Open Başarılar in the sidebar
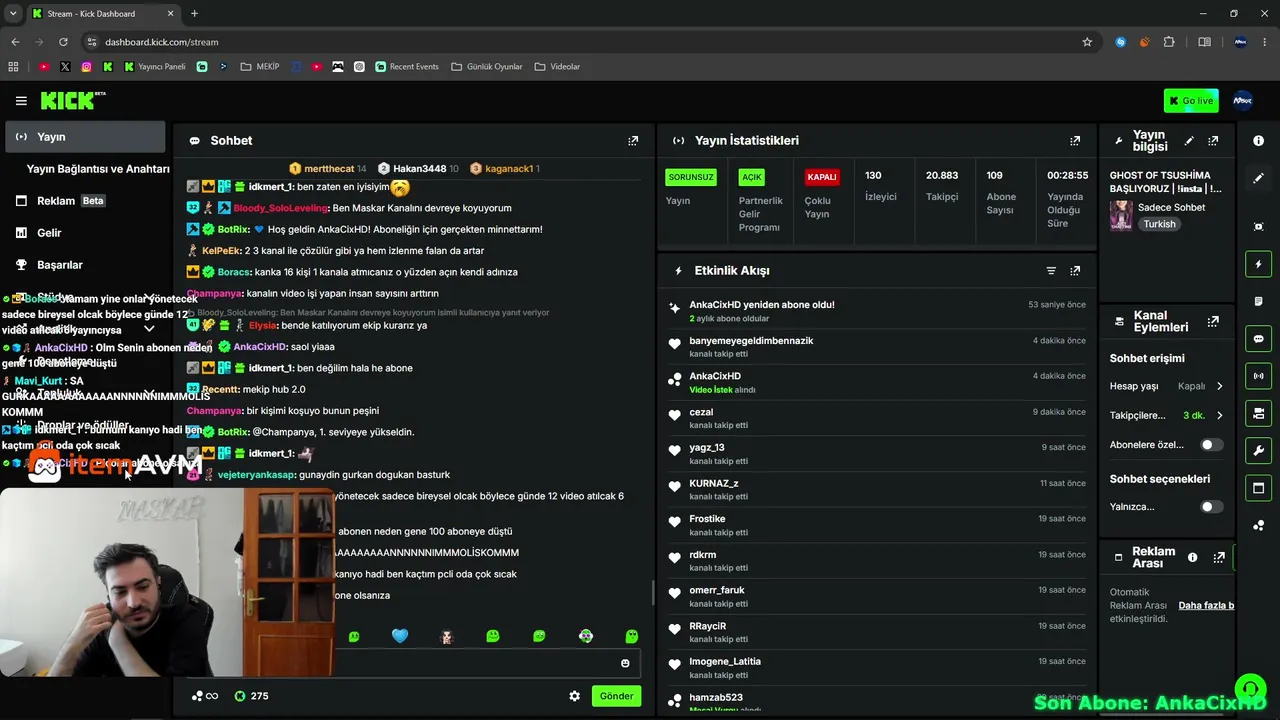The width and height of the screenshot is (1280, 720). coord(85,265)
